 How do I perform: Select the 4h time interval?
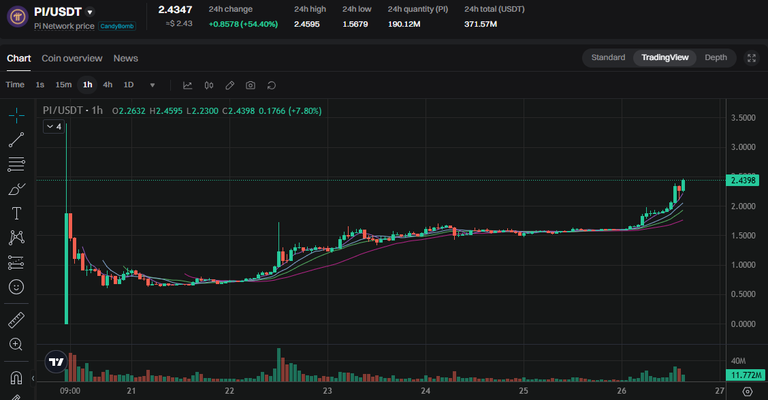pos(107,85)
